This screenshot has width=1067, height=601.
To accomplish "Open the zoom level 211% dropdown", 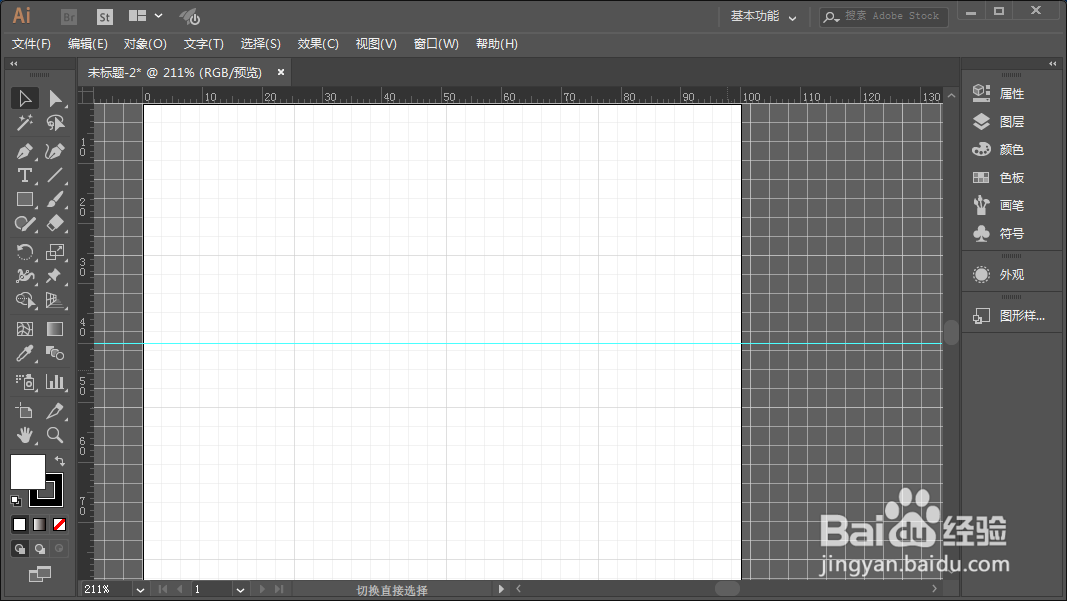I will pos(140,589).
